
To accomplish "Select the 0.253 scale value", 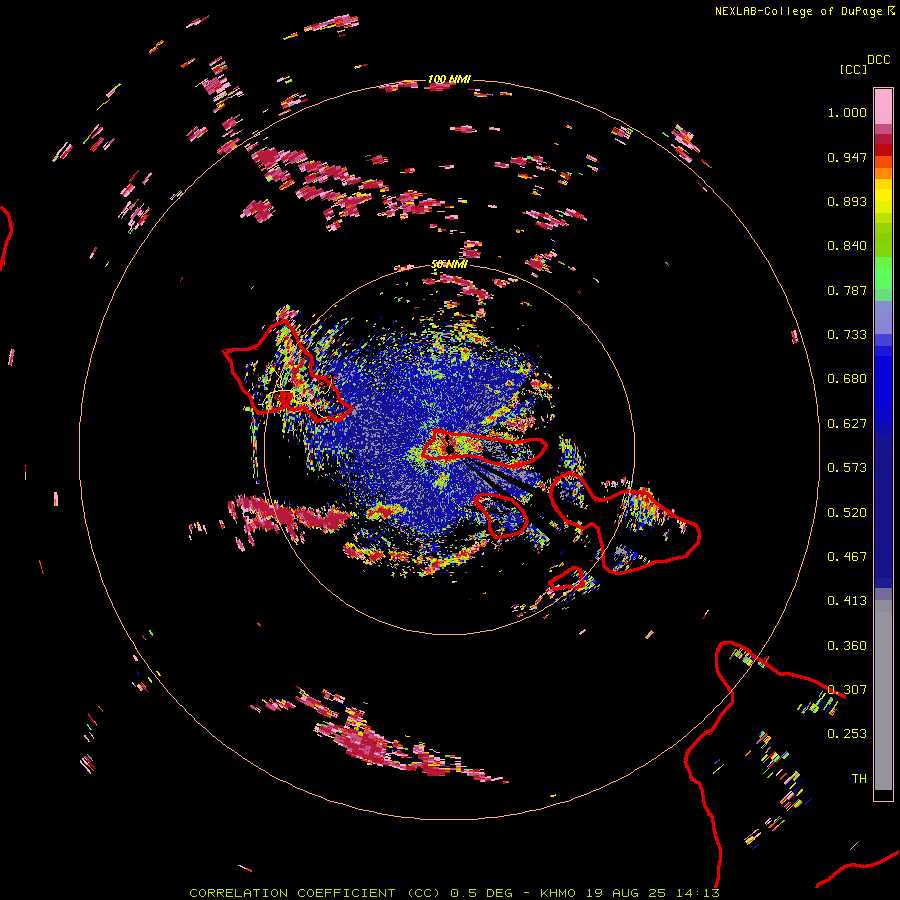I will [x=847, y=734].
